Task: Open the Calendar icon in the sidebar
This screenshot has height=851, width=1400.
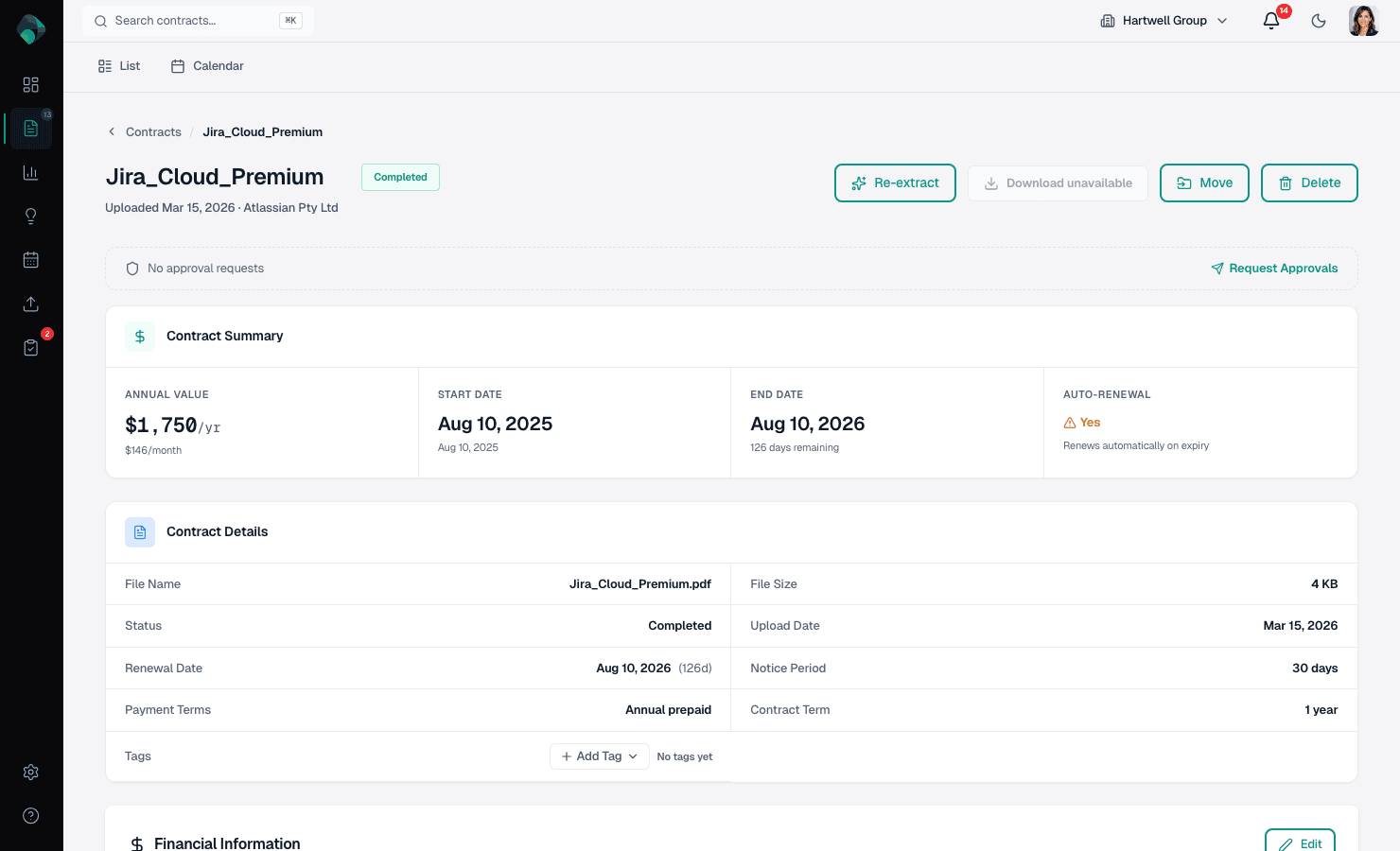Action: pyautogui.click(x=30, y=259)
